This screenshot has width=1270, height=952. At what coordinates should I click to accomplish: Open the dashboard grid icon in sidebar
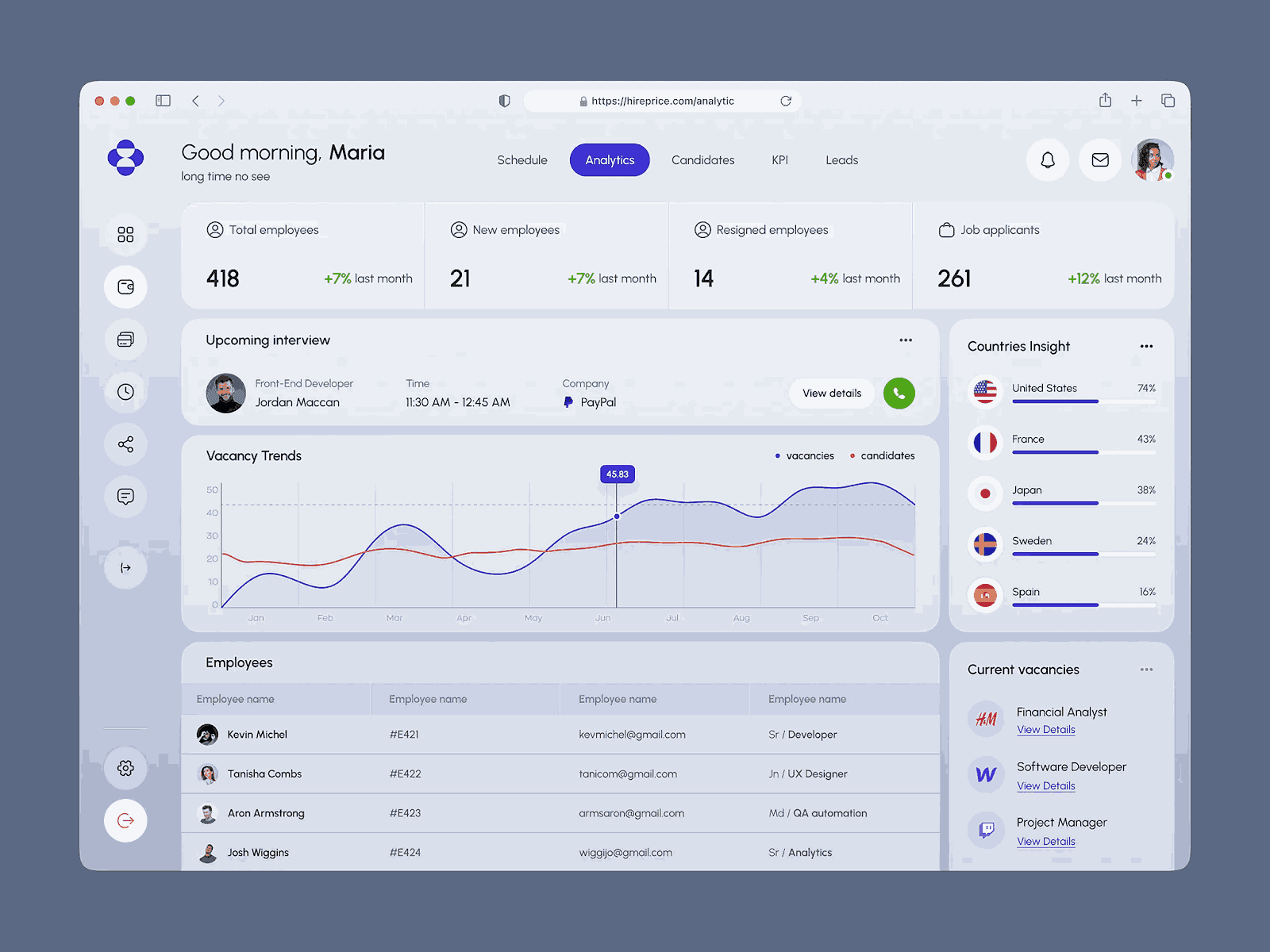point(125,235)
